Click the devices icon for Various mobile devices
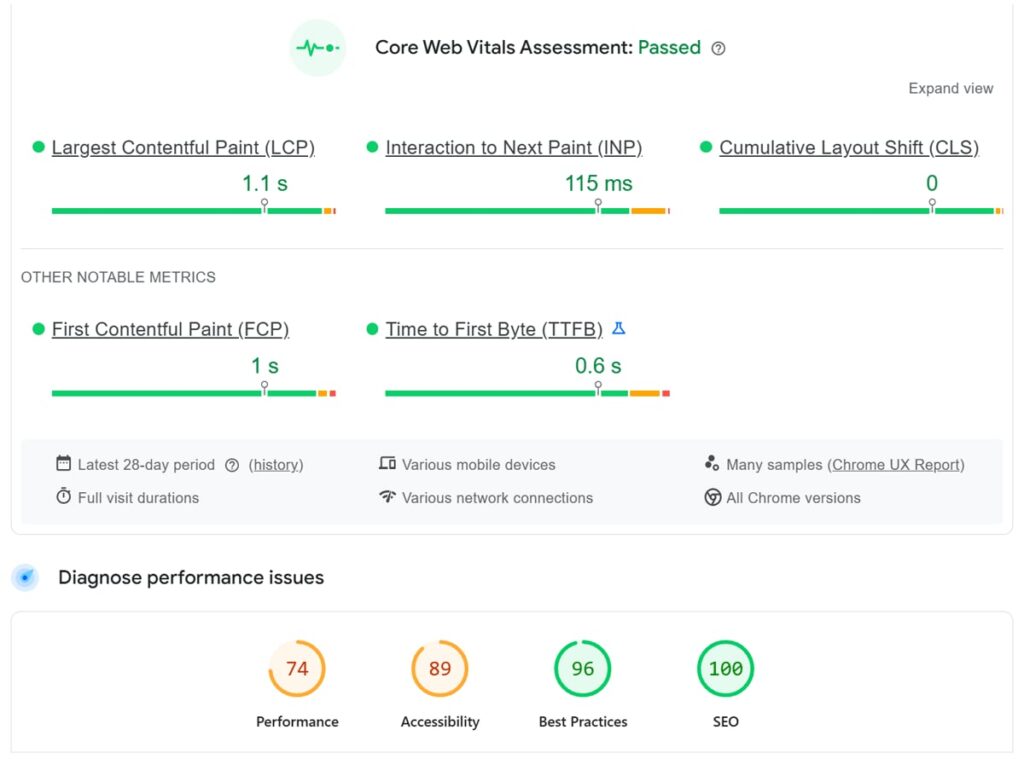1024x759 pixels. (387, 463)
